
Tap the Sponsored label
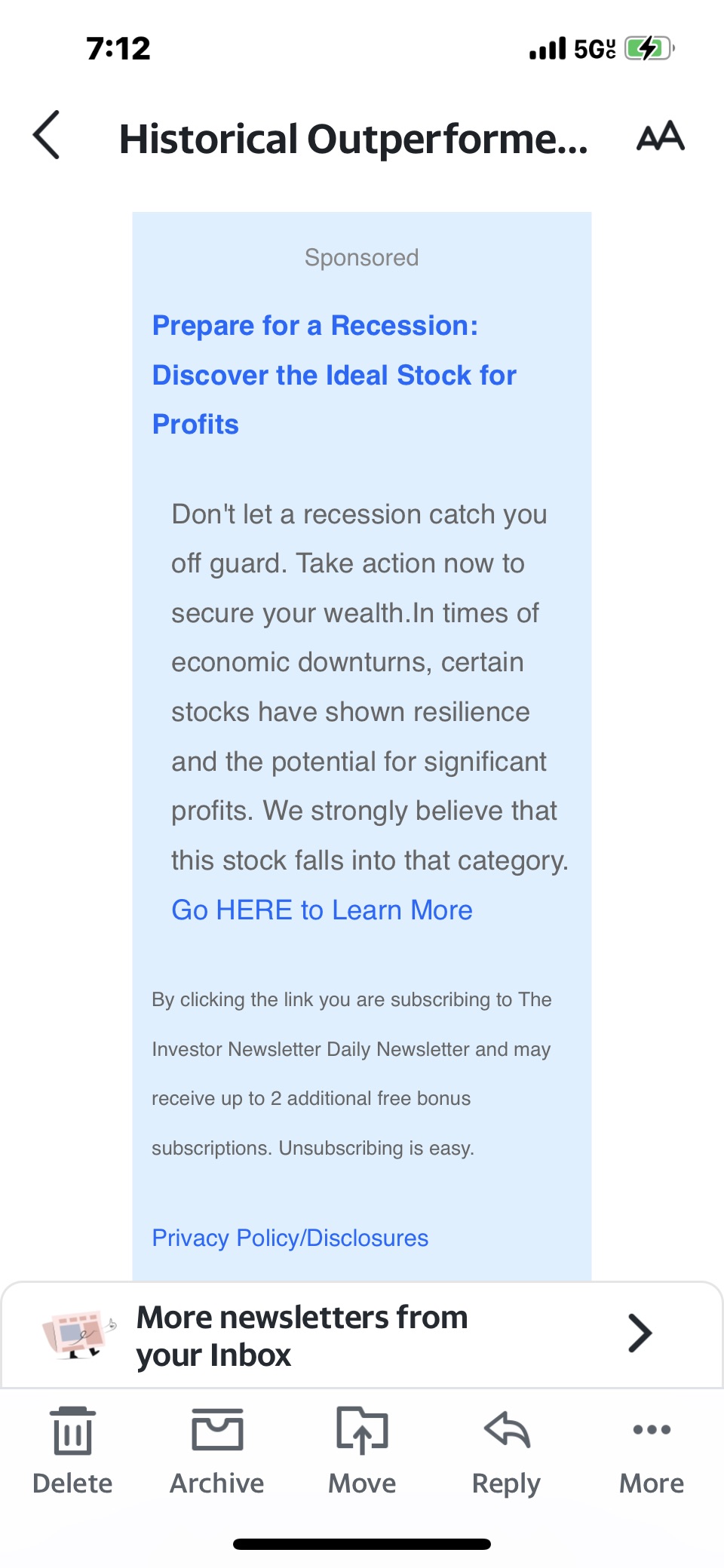361,258
